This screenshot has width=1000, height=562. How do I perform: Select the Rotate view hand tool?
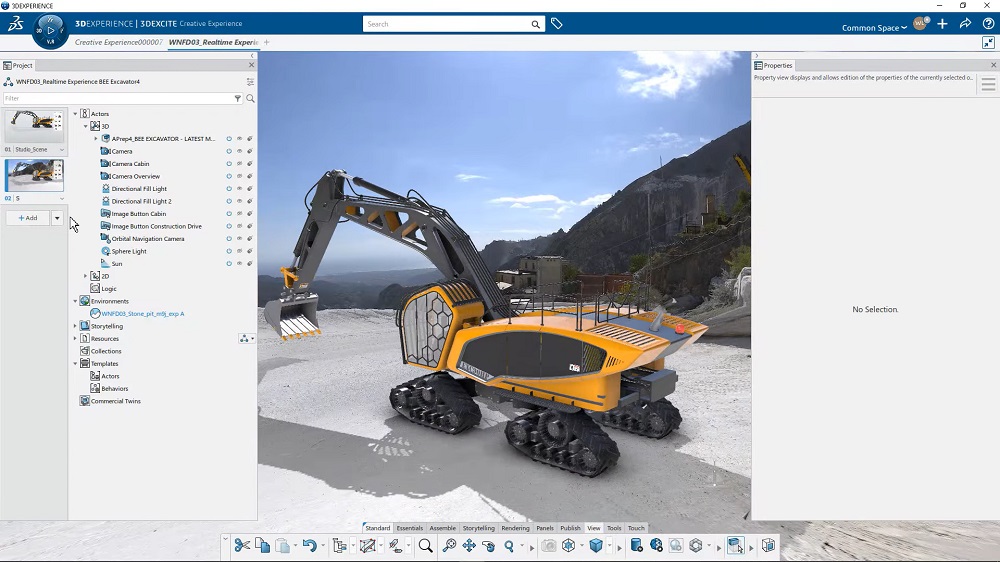click(489, 545)
